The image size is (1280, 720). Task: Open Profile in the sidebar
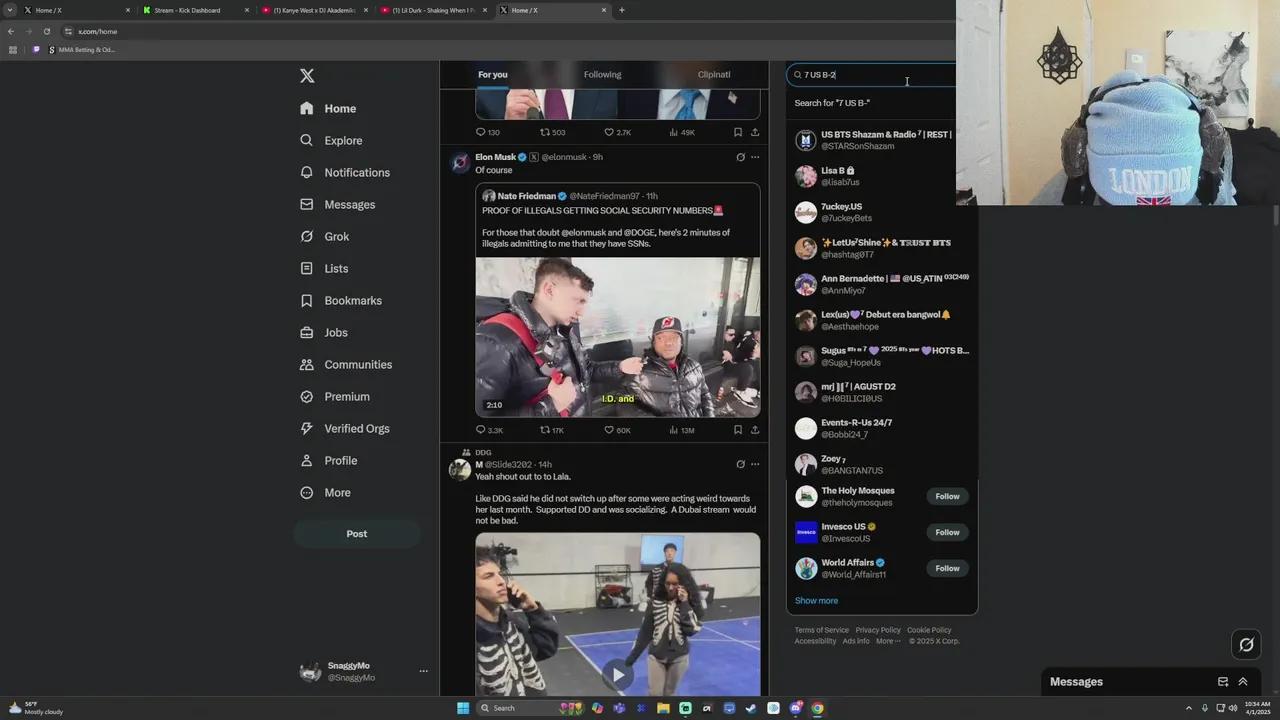(x=328, y=460)
